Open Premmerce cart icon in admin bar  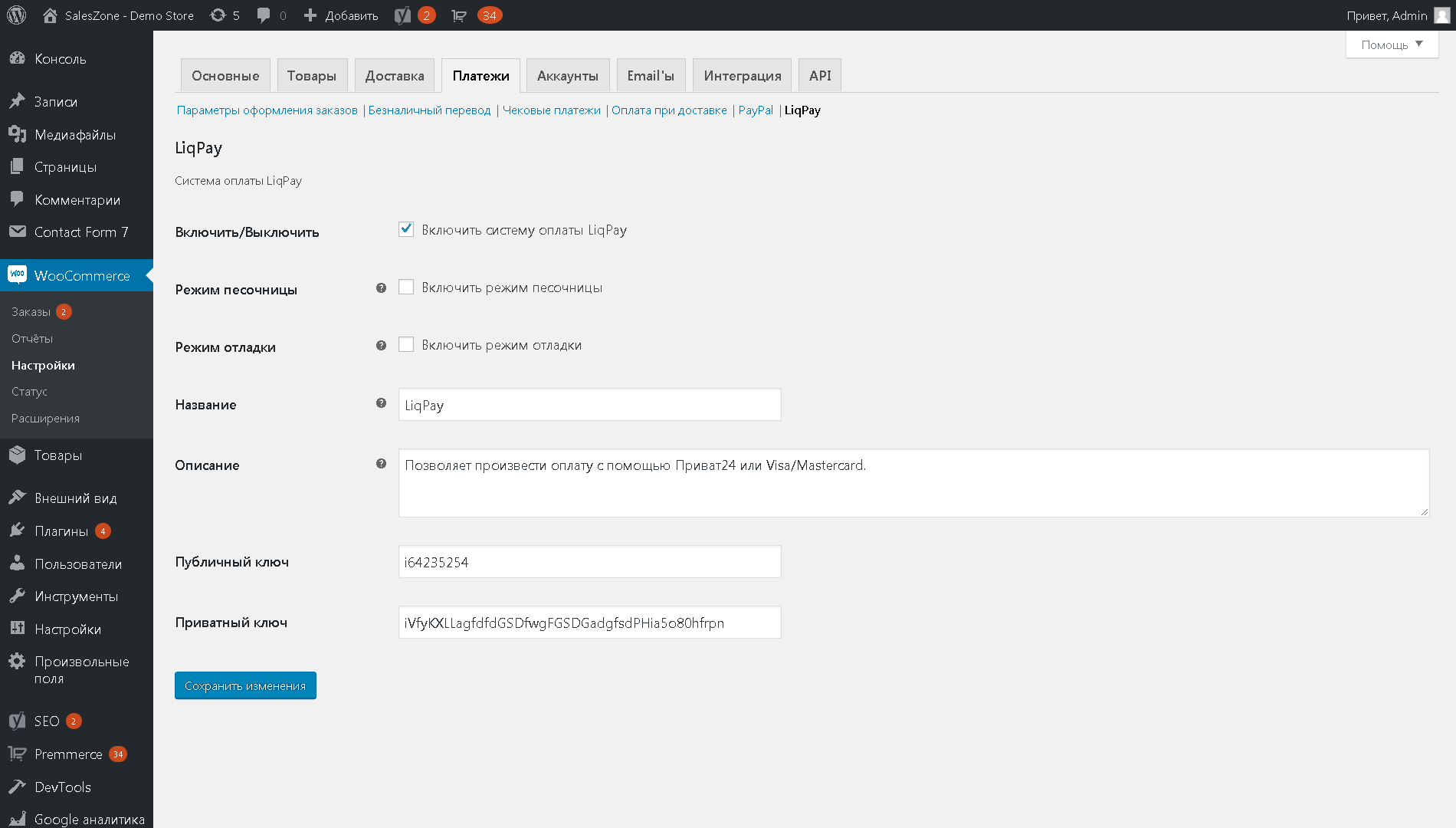(459, 15)
